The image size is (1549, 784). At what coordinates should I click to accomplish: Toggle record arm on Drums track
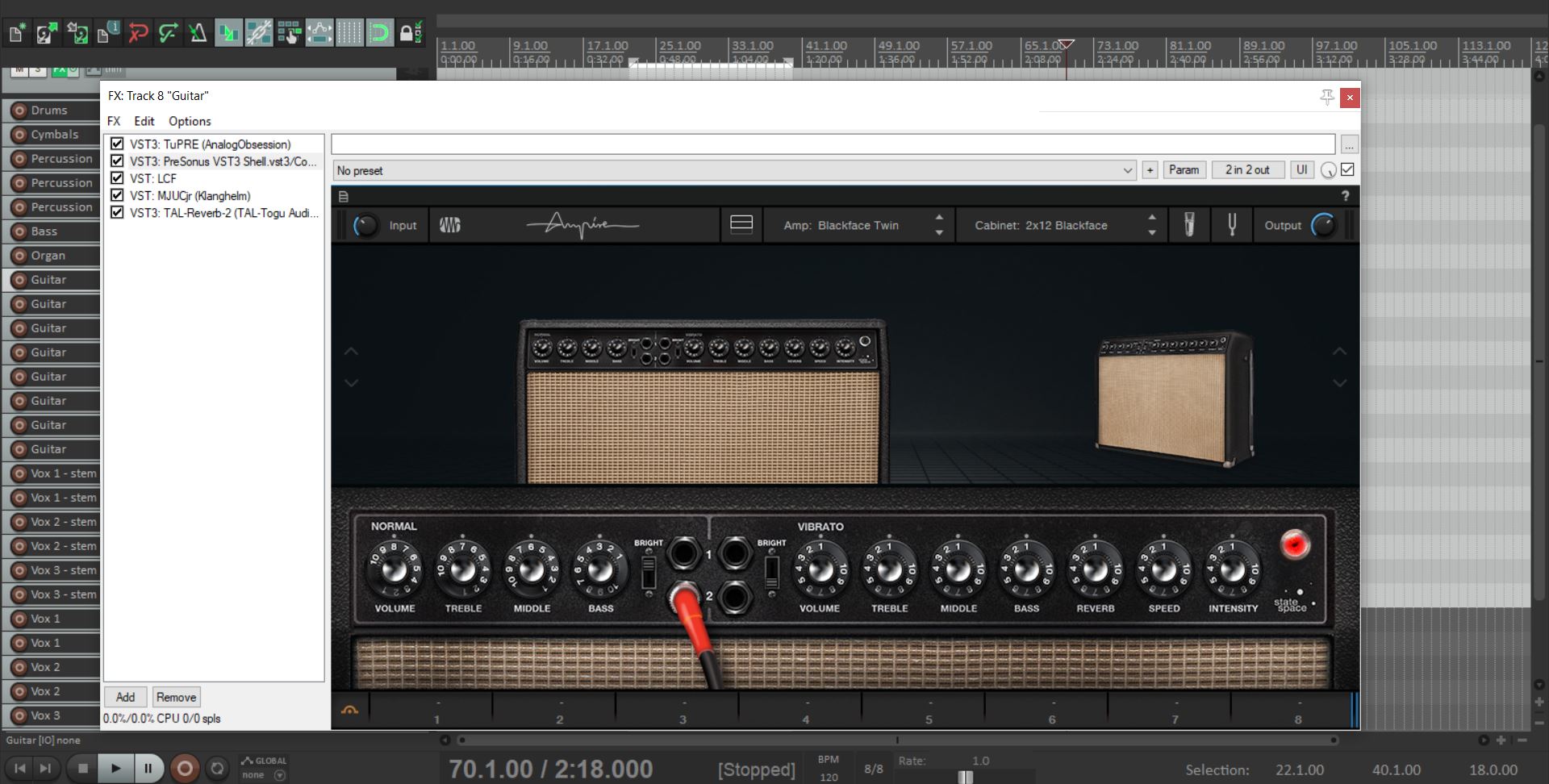[19, 111]
